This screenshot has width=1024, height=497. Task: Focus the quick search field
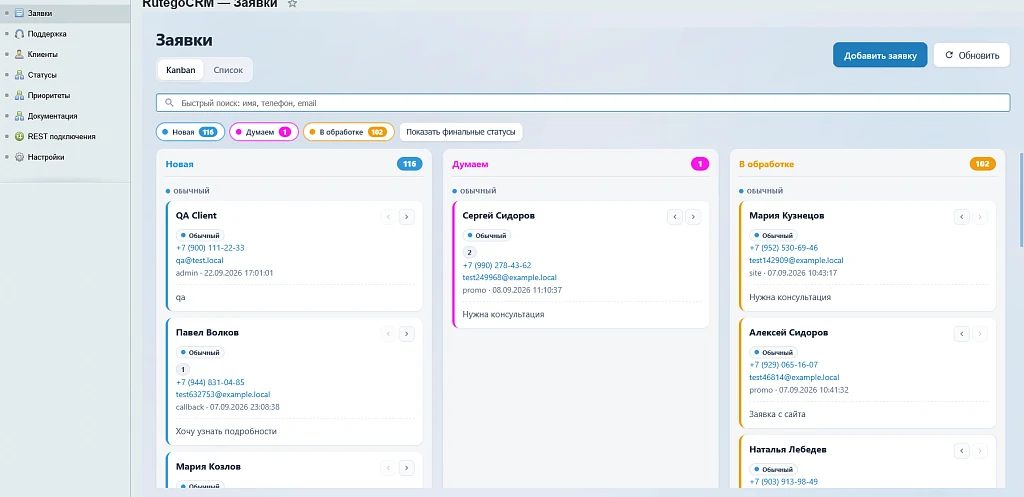pyautogui.click(x=583, y=103)
